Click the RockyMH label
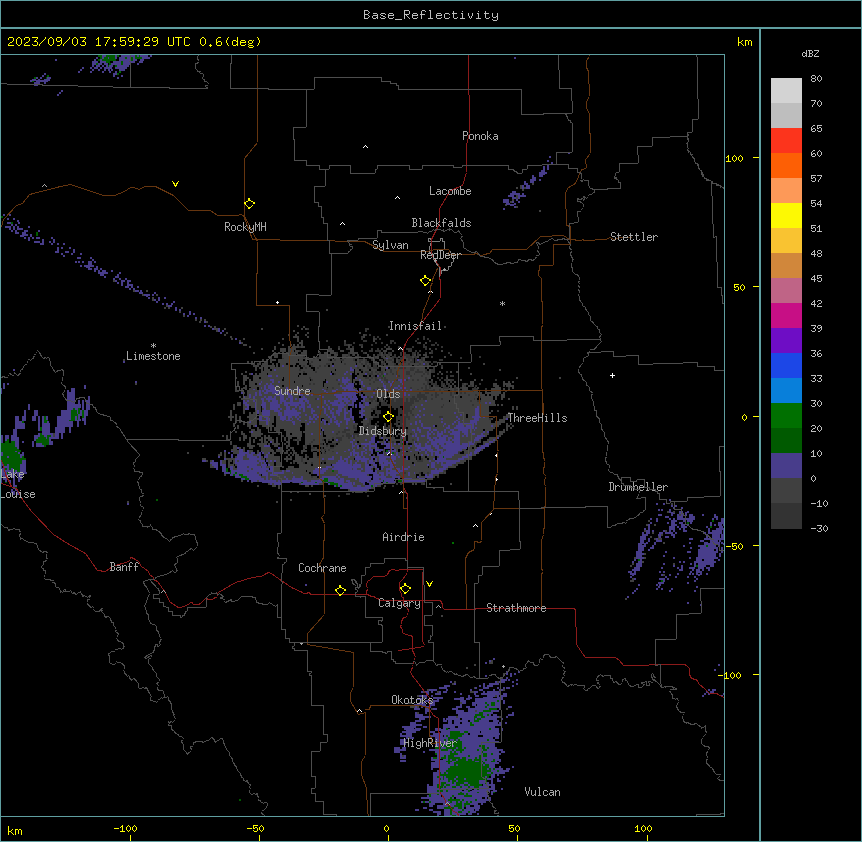The image size is (862, 842). [245, 227]
